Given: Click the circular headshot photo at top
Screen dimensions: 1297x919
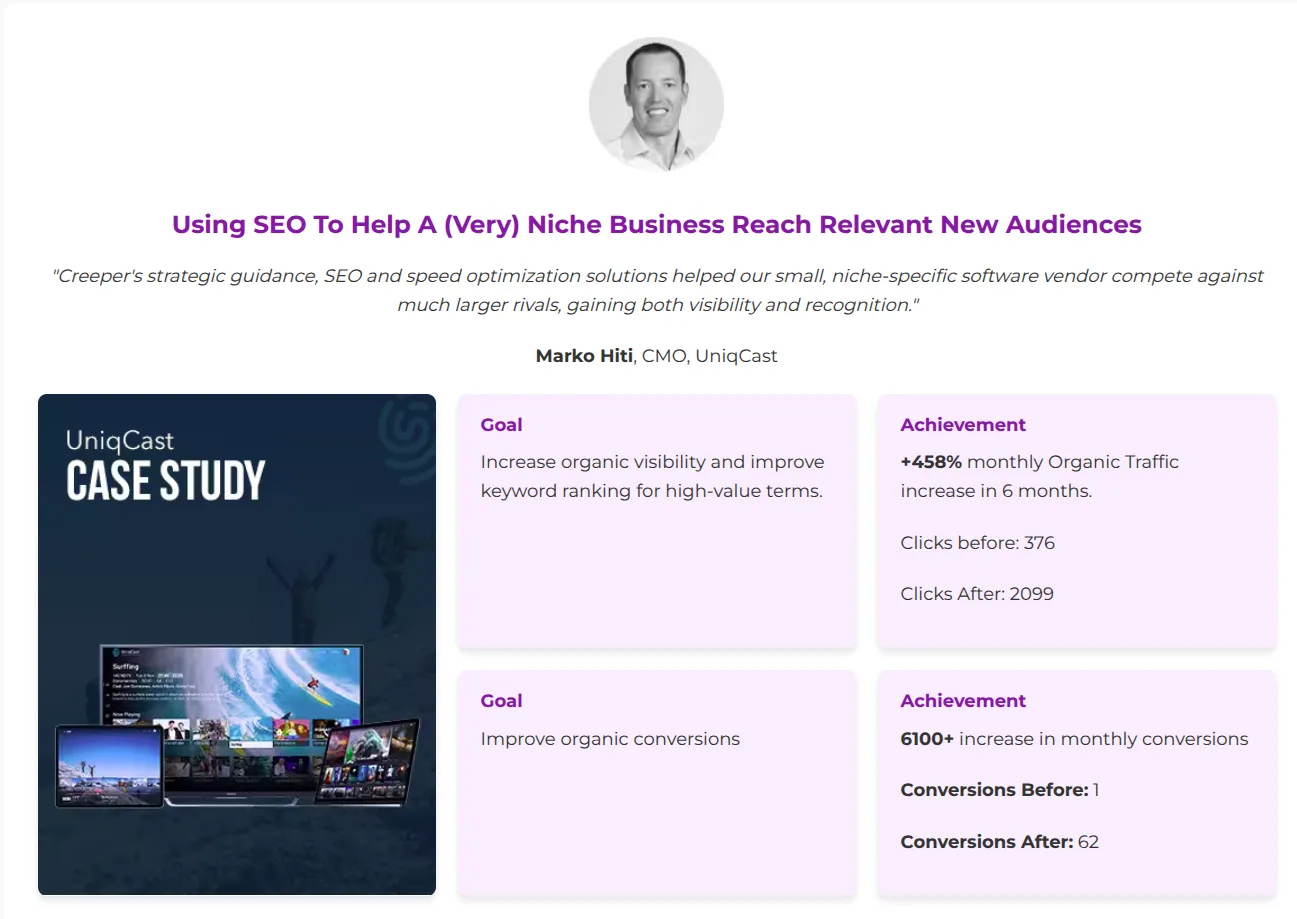Looking at the screenshot, I should point(656,105).
